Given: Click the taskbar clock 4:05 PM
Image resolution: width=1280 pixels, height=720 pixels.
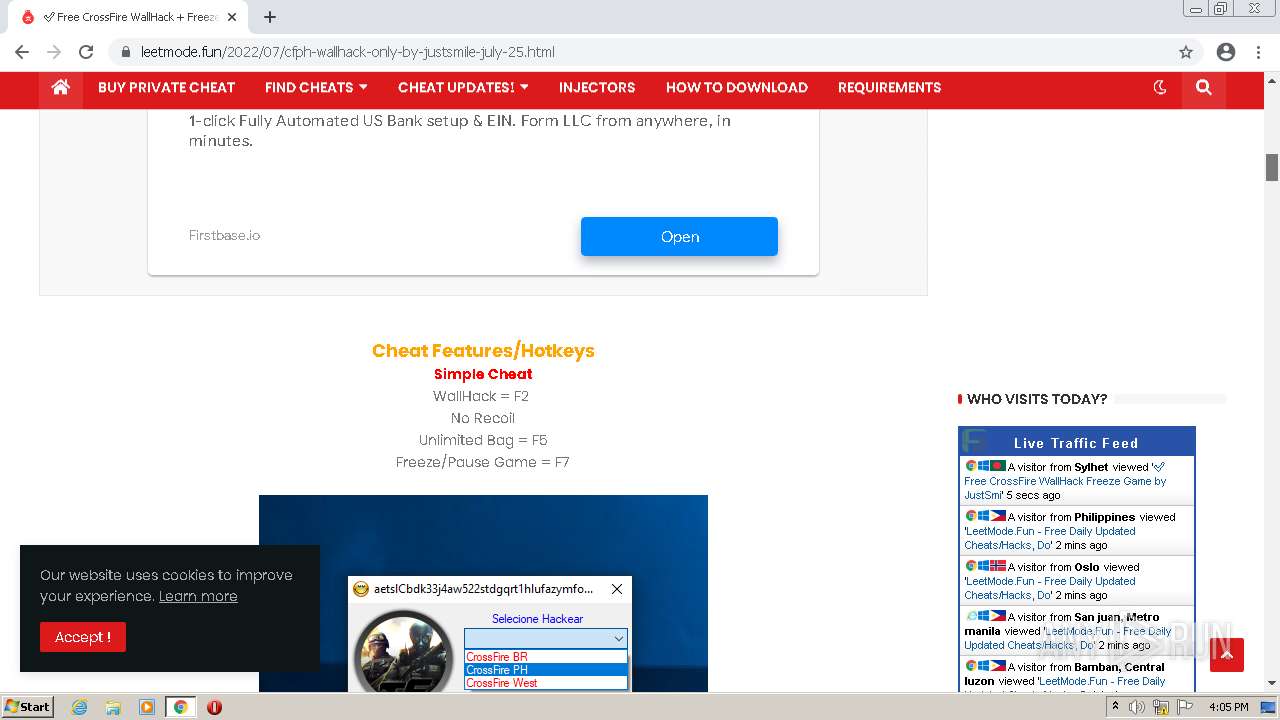Looking at the screenshot, I should point(1229,707).
